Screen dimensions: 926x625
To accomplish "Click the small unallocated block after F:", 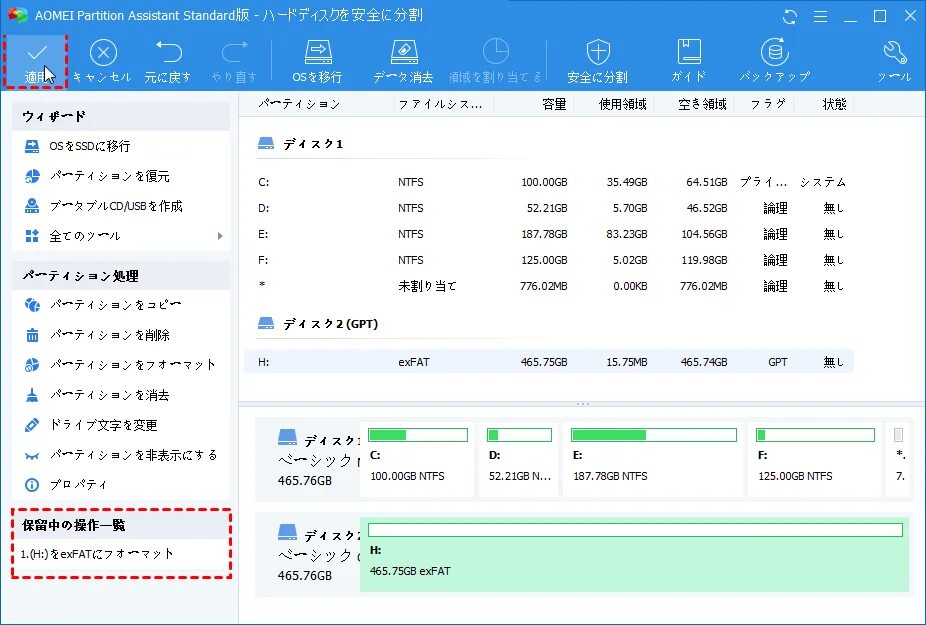I will [899, 459].
